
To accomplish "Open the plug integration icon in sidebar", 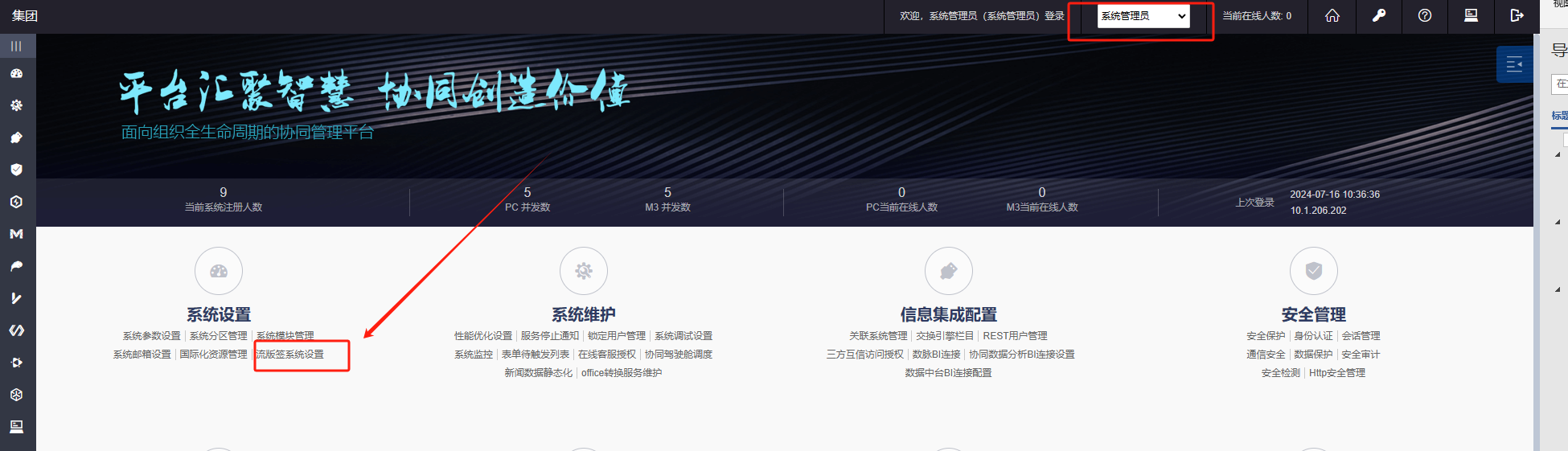I will click(16, 137).
